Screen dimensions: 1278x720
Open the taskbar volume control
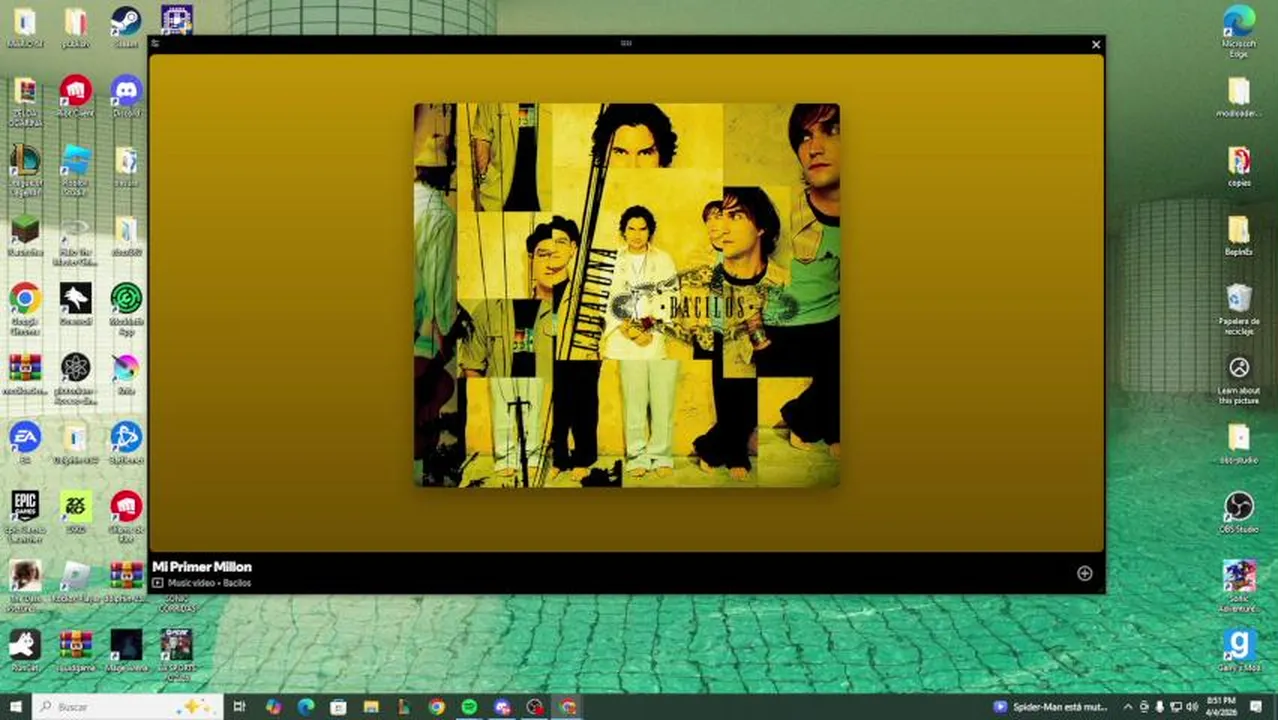[1192, 707]
